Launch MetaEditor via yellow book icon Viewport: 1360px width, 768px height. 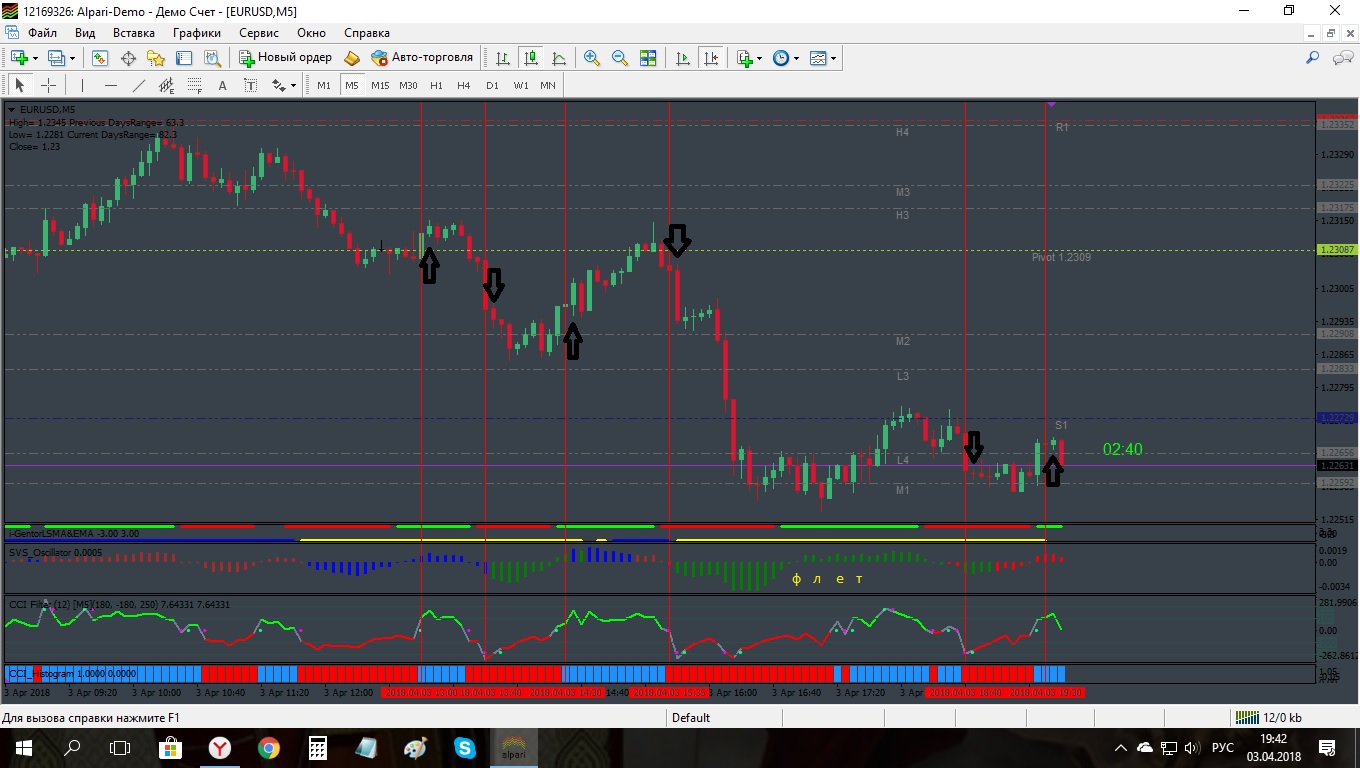point(352,58)
